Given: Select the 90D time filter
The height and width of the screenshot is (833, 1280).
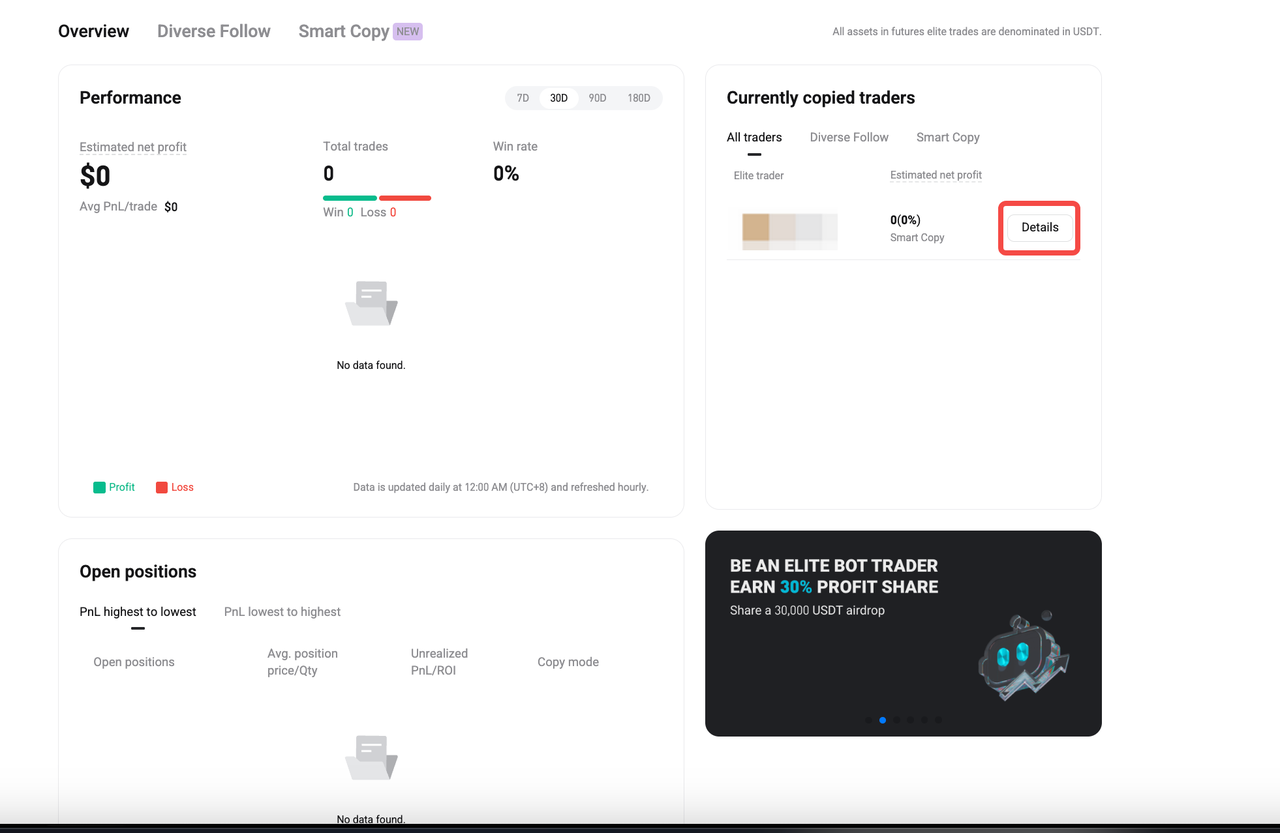Looking at the screenshot, I should pos(597,98).
